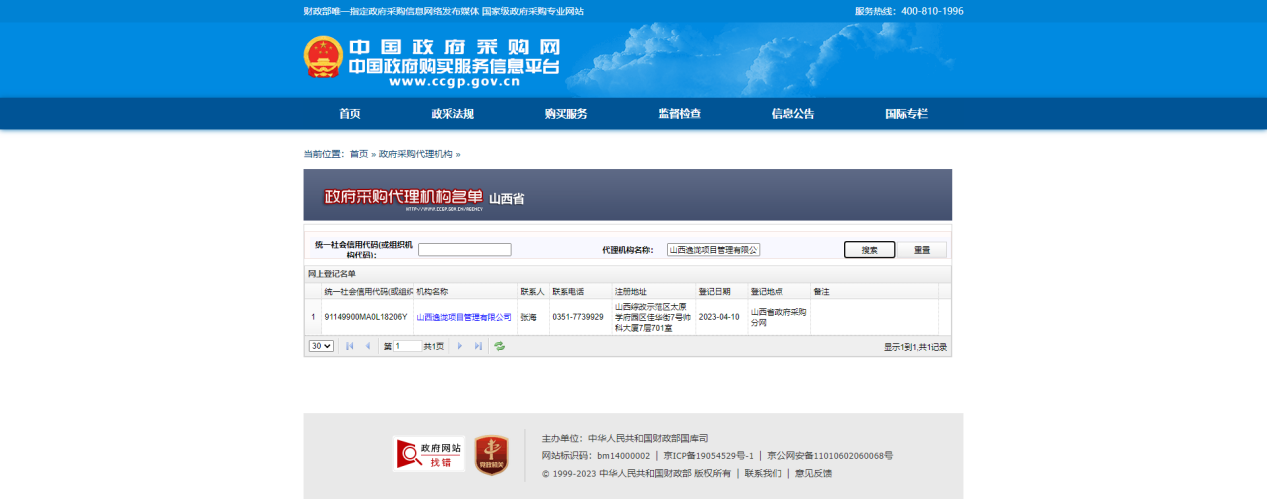1267x499 pixels.
Task: Click the 重置 reset button
Action: [922, 250]
